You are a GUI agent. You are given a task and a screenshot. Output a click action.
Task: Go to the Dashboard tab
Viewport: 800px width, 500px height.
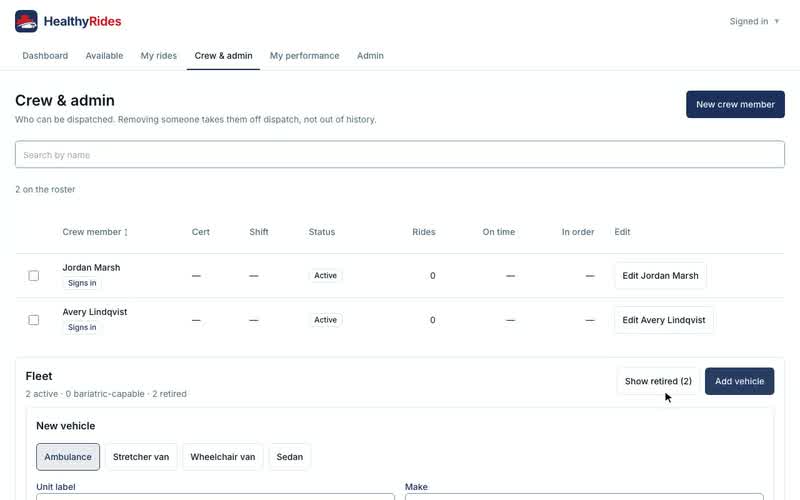coord(45,56)
